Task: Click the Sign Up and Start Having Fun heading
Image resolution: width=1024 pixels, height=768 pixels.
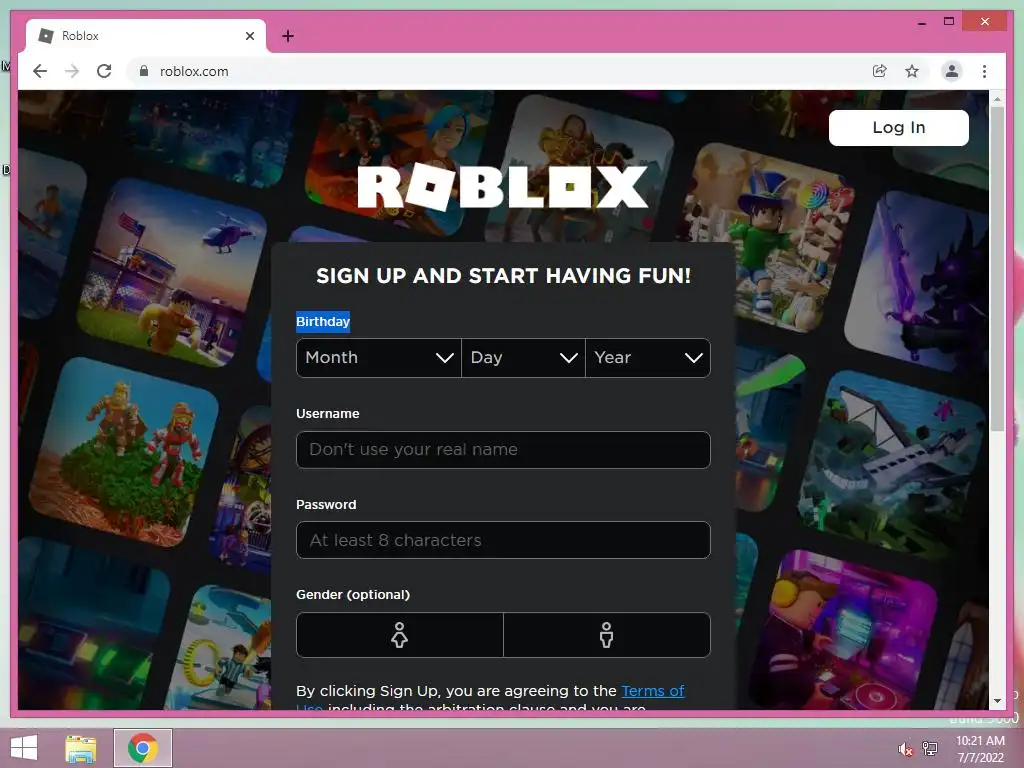Action: coord(504,276)
